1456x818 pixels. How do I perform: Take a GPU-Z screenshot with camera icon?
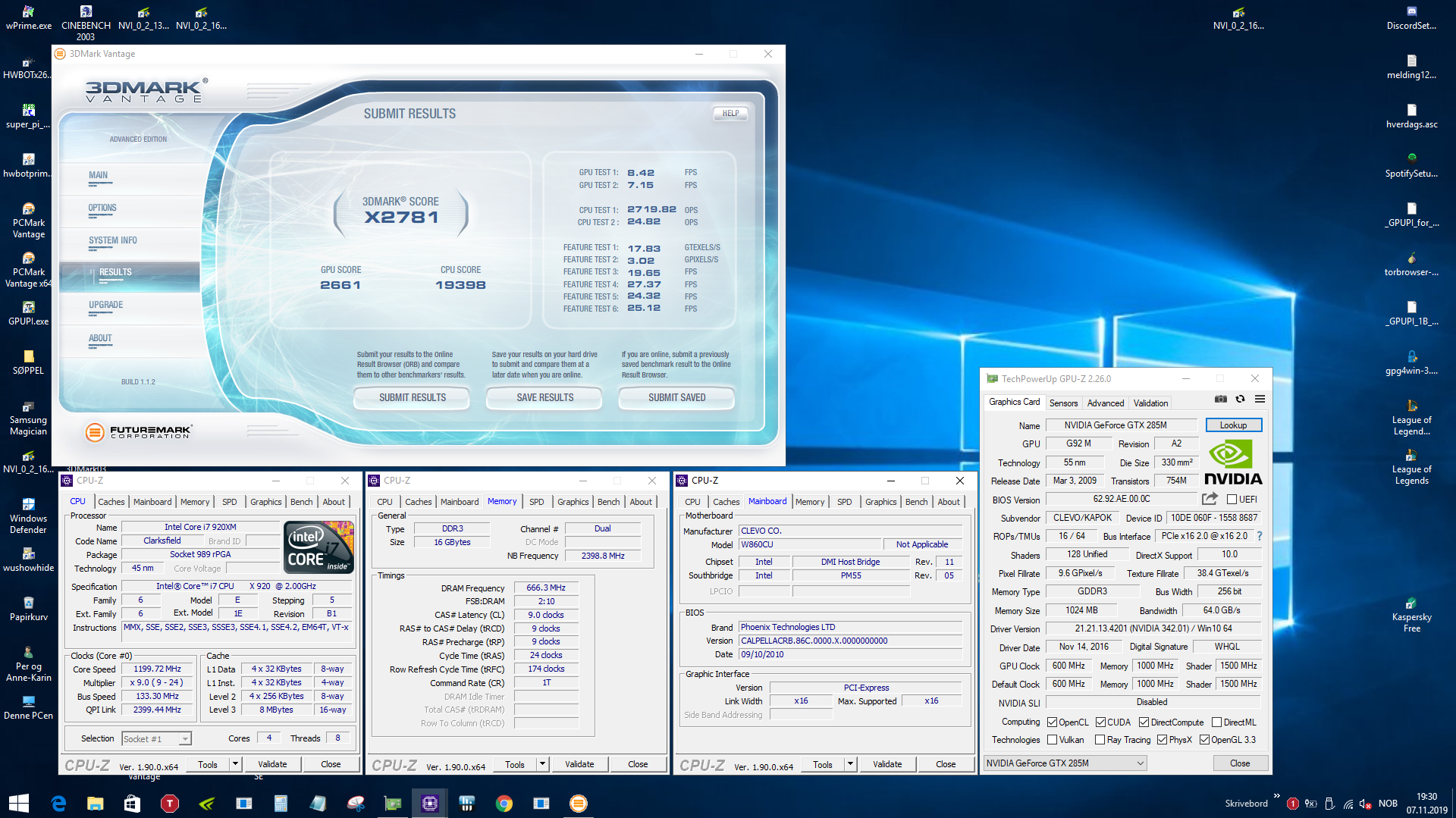tap(1220, 399)
